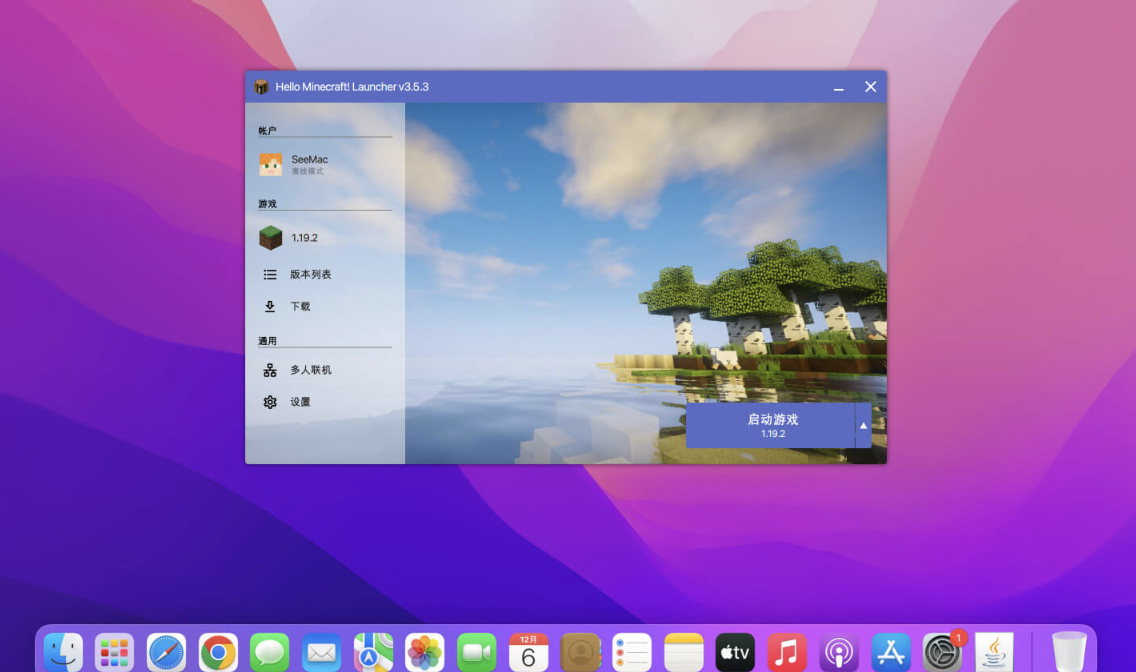Image resolution: width=1136 pixels, height=672 pixels.
Task: Open the settings gear icon in launcher
Action: click(x=270, y=402)
